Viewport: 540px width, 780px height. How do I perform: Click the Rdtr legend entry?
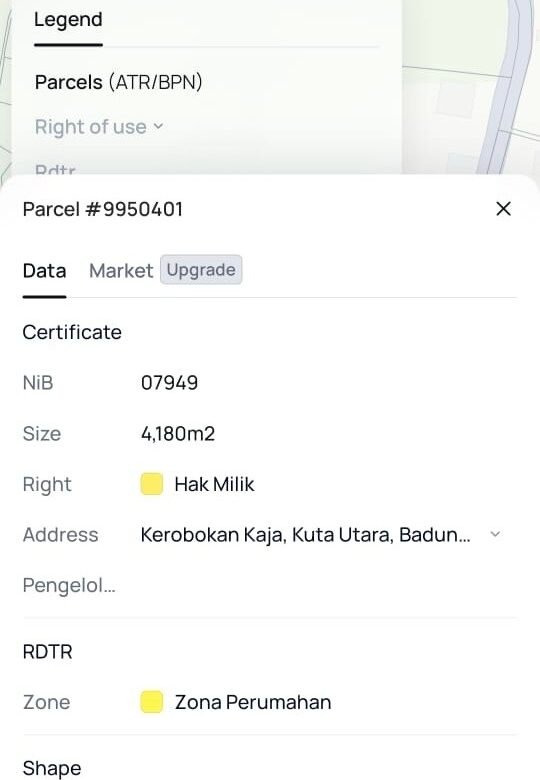[x=55, y=169]
